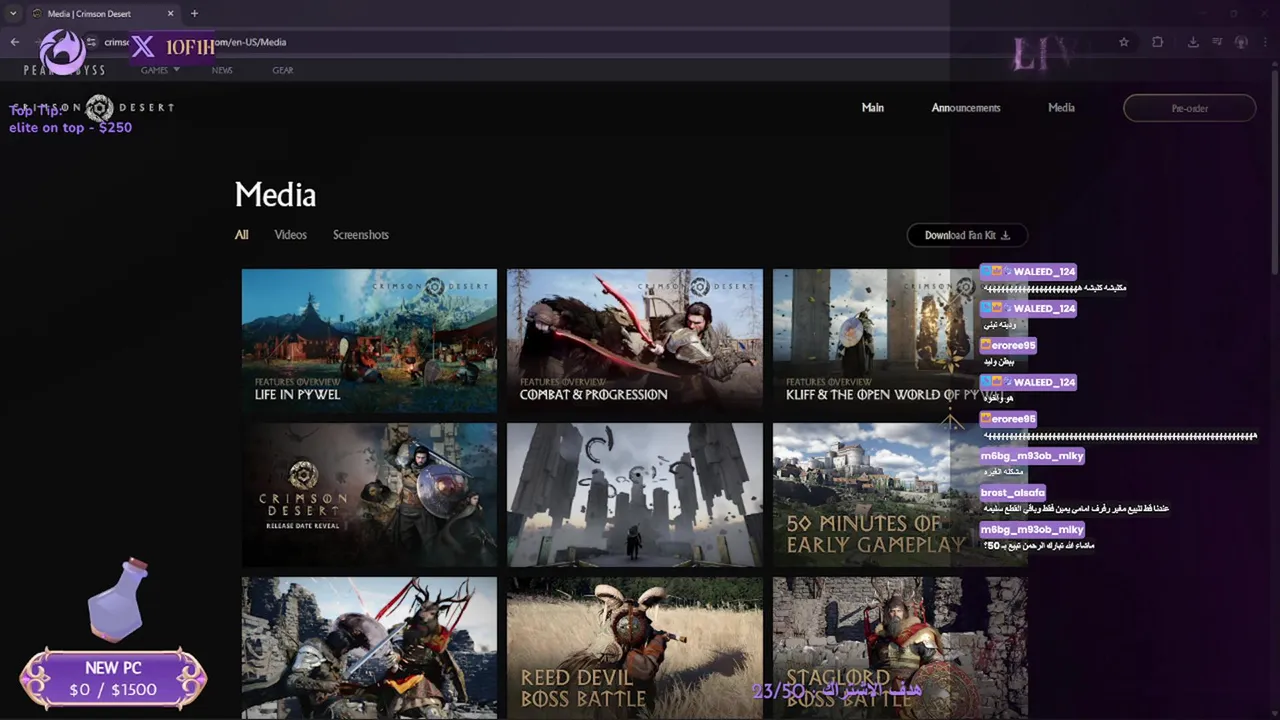Click the NEW PC $0 / $1500 goal badge
Image resolution: width=1280 pixels, height=720 pixels.
(x=114, y=679)
